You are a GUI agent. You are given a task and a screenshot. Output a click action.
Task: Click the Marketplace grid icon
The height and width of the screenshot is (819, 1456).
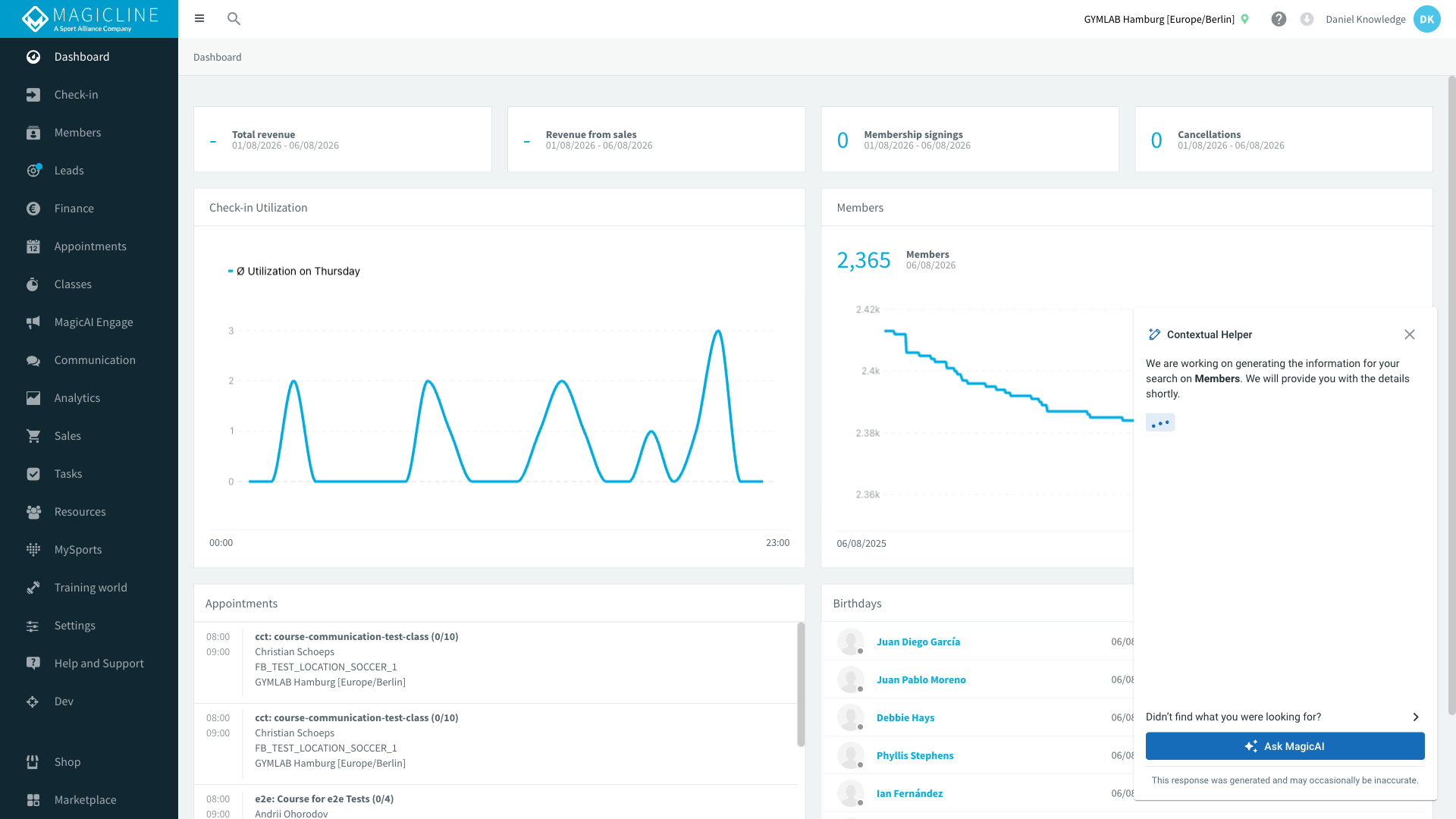[33, 800]
